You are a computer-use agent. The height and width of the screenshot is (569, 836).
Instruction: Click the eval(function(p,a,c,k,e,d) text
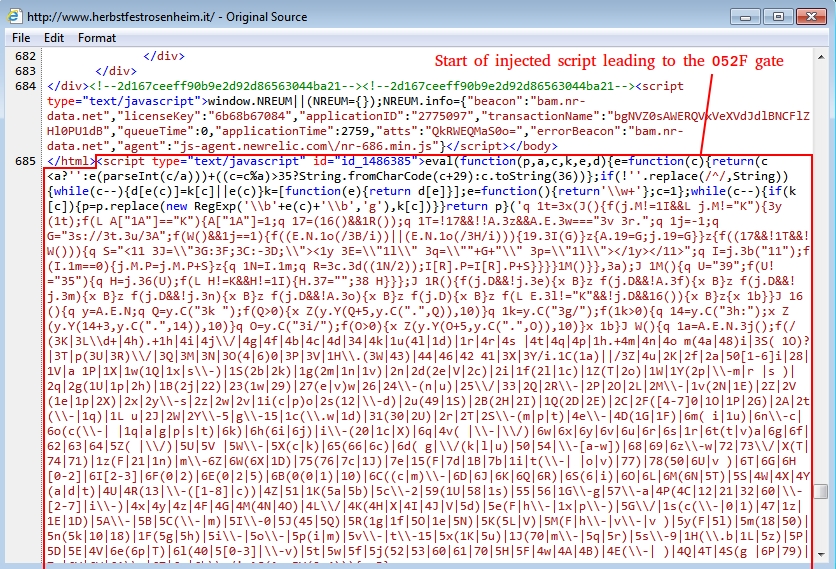pyautogui.click(x=516, y=161)
